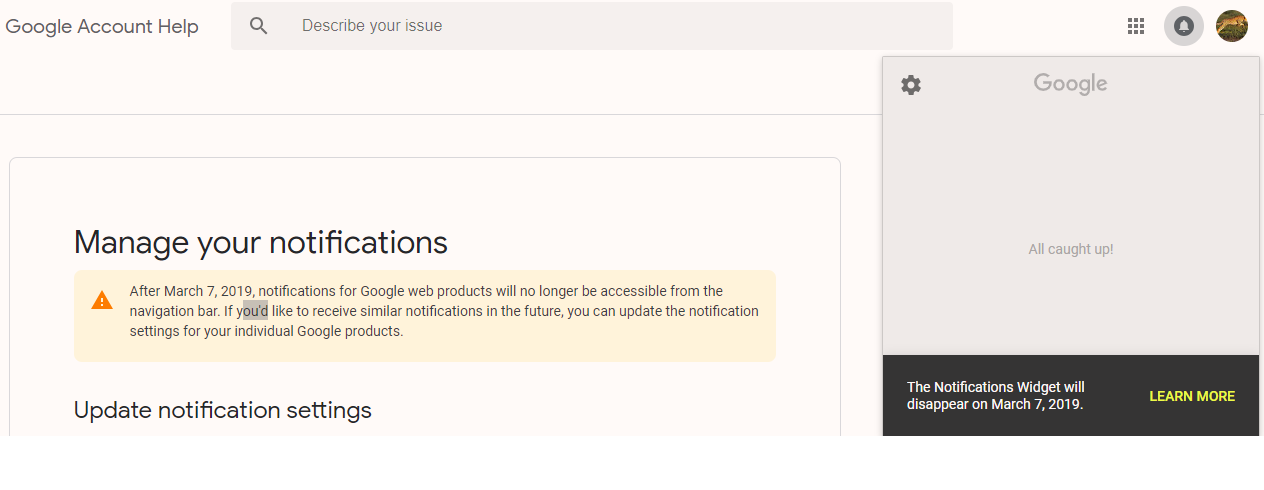Click the "Update notification settings" heading

[223, 410]
